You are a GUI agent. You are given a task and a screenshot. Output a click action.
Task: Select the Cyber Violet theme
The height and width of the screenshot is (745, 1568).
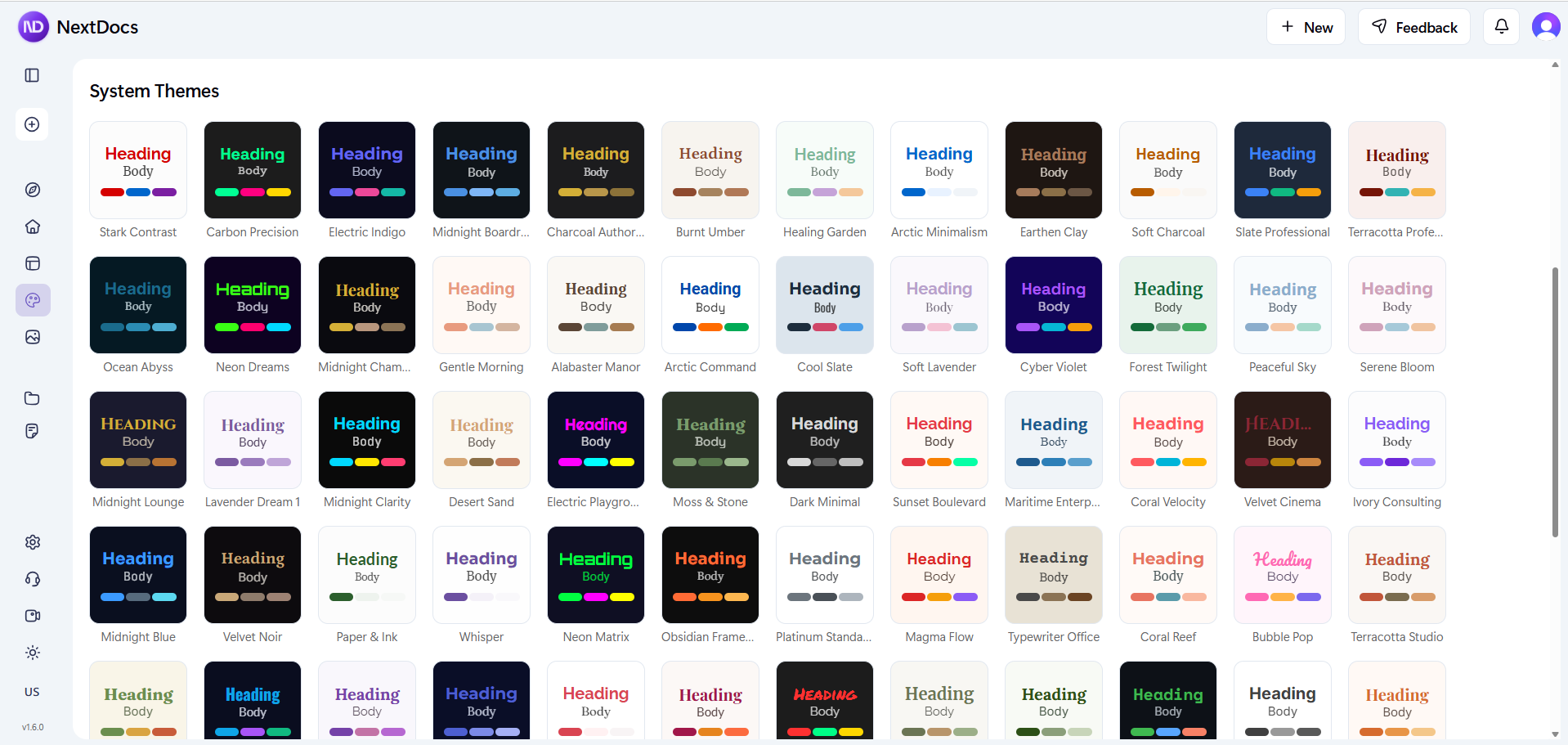[1053, 304]
